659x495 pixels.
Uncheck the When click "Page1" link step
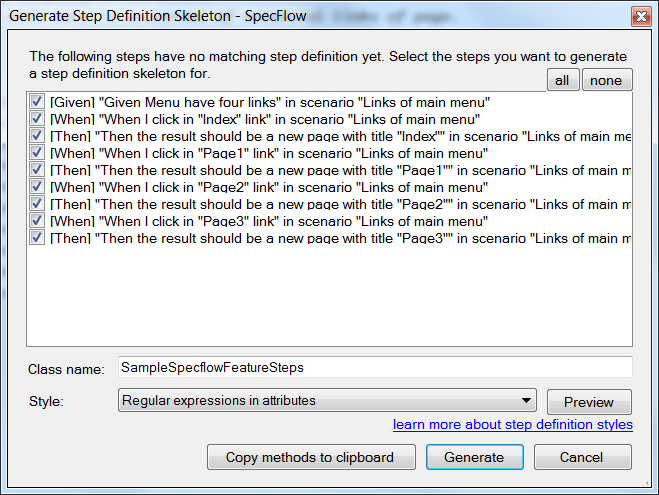click(37, 153)
